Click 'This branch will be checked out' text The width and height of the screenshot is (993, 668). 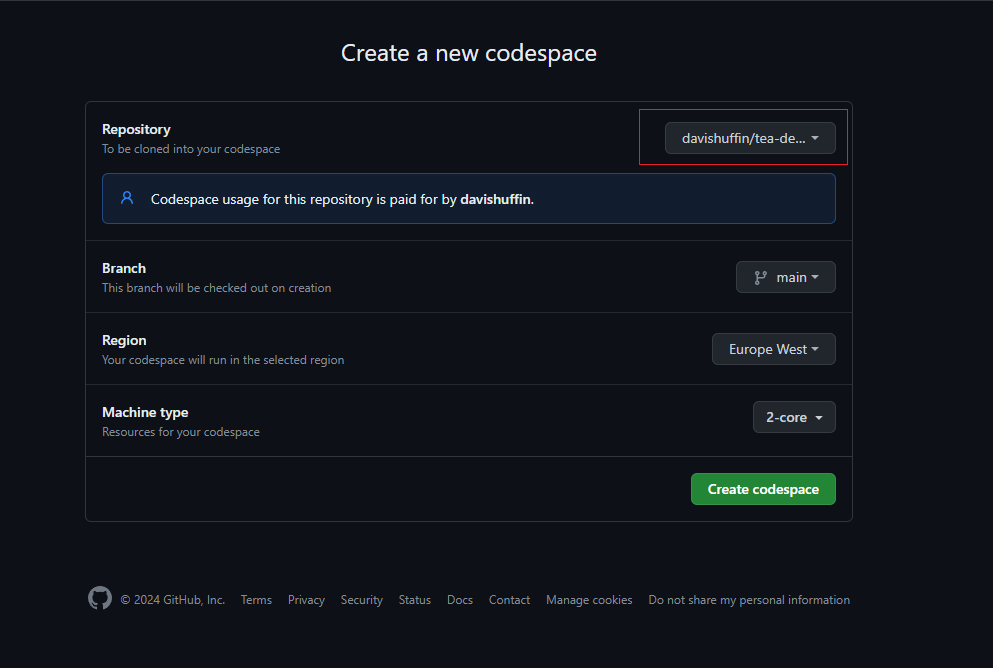217,287
